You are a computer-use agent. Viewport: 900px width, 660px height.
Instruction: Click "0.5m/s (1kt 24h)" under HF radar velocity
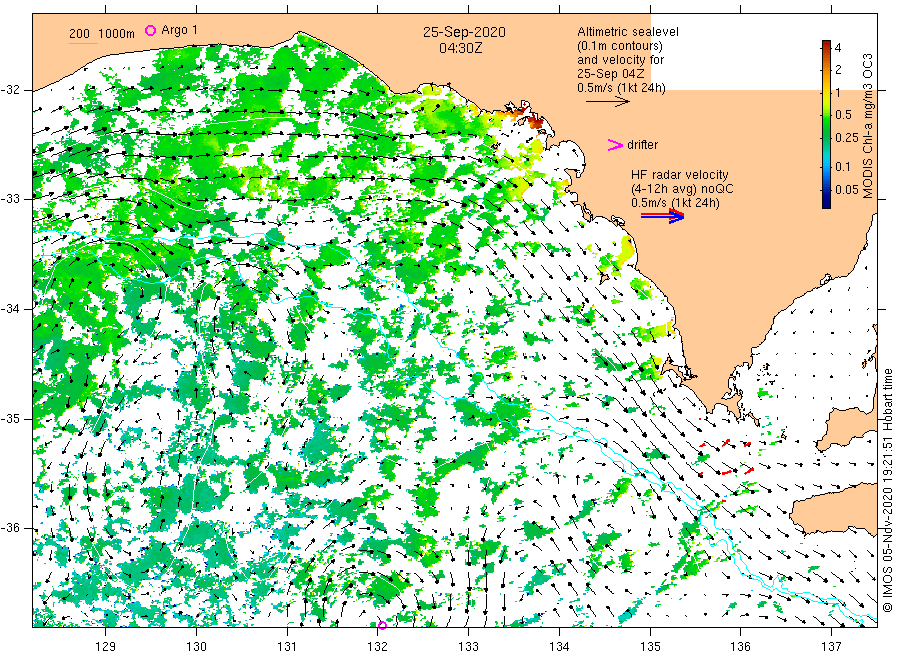pos(675,203)
